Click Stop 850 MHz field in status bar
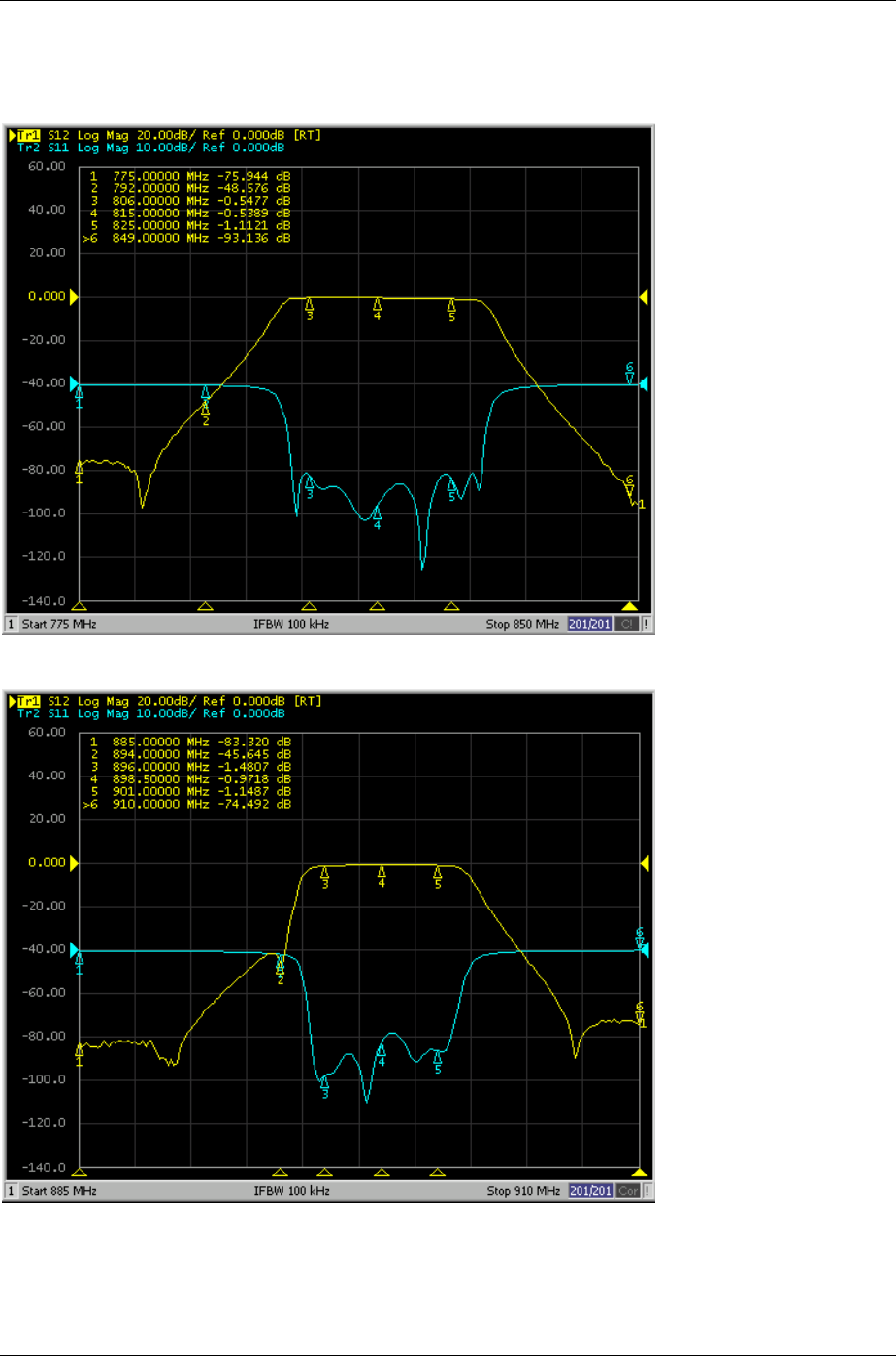The height and width of the screenshot is (1356, 896). pyautogui.click(x=522, y=624)
